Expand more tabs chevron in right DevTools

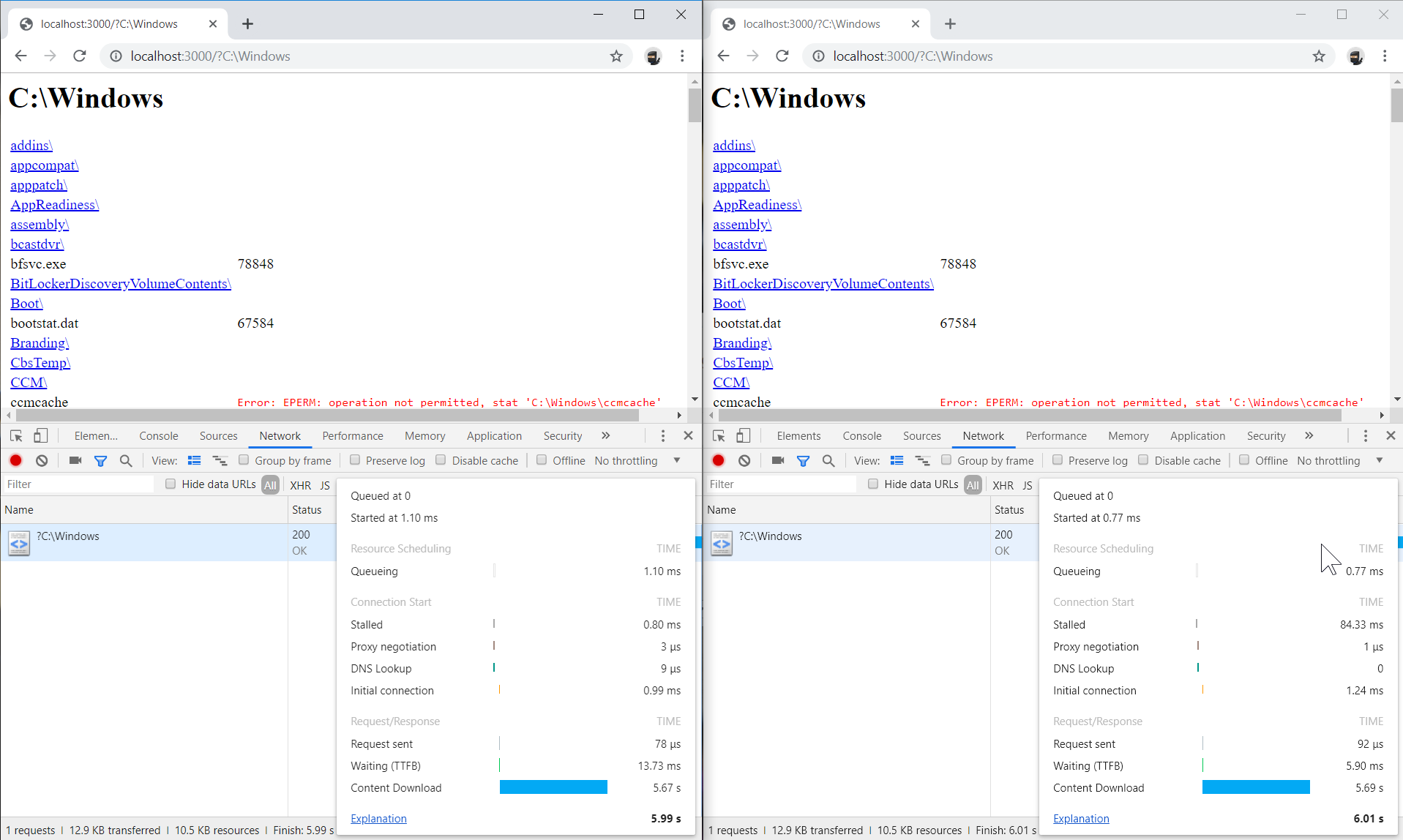[1309, 435]
